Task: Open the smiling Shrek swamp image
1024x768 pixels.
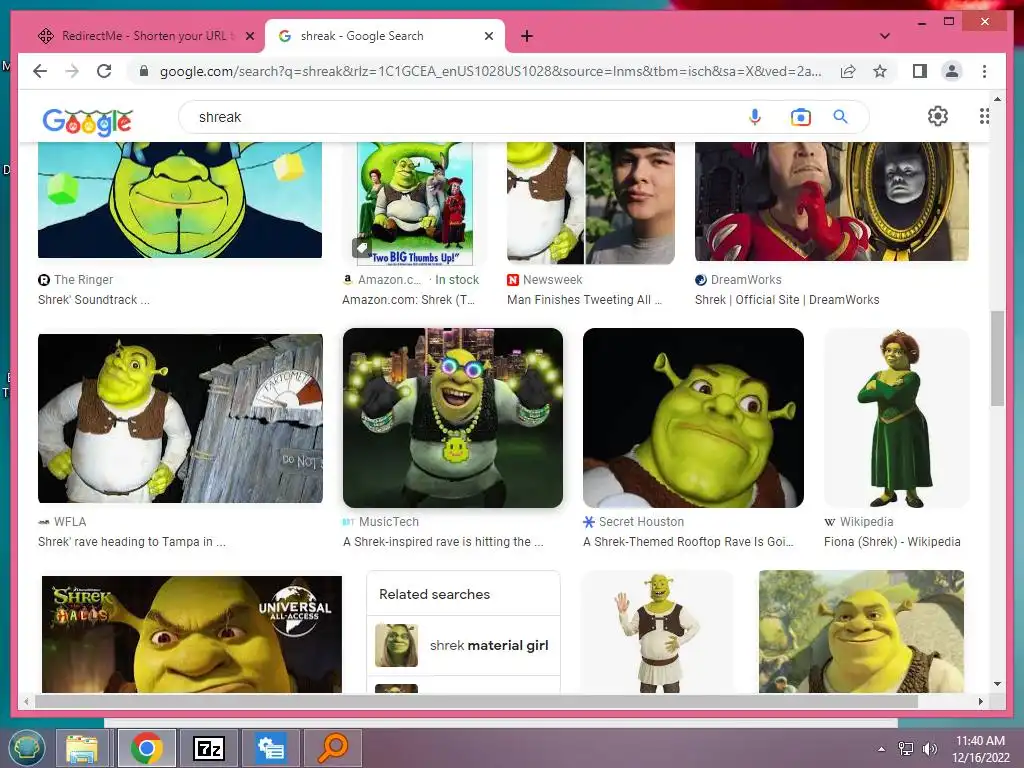Action: (861, 632)
